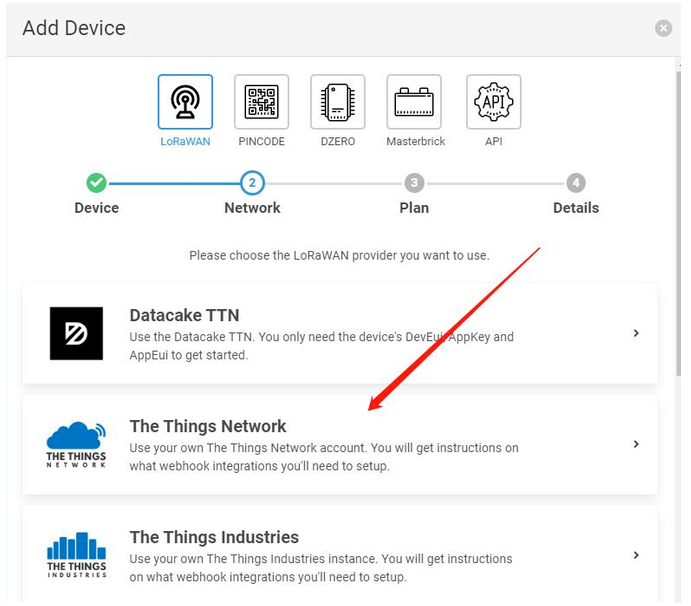Click the Add Device heading
Viewport: 691px width, 606px height.
pyautogui.click(x=74, y=28)
